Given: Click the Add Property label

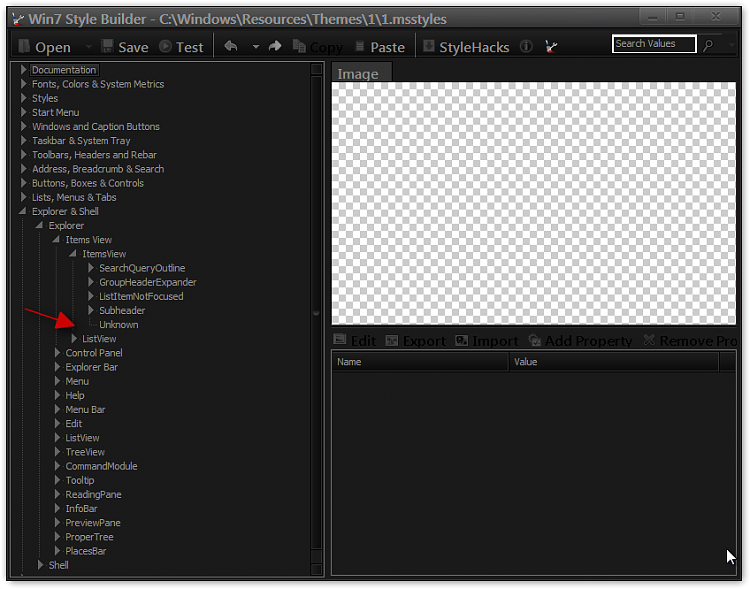Looking at the screenshot, I should 588,341.
